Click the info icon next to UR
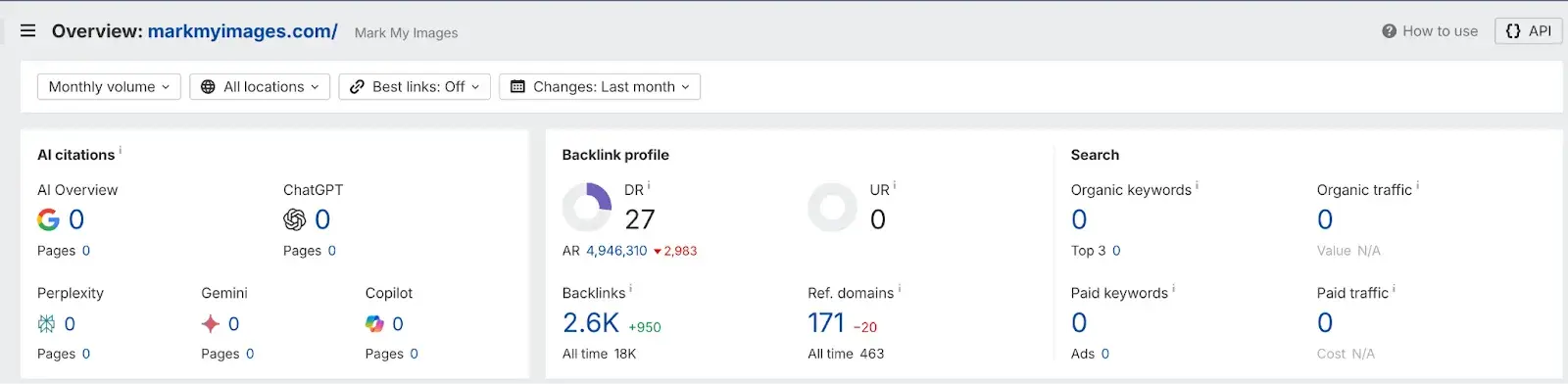The height and width of the screenshot is (384, 1568). 895,185
